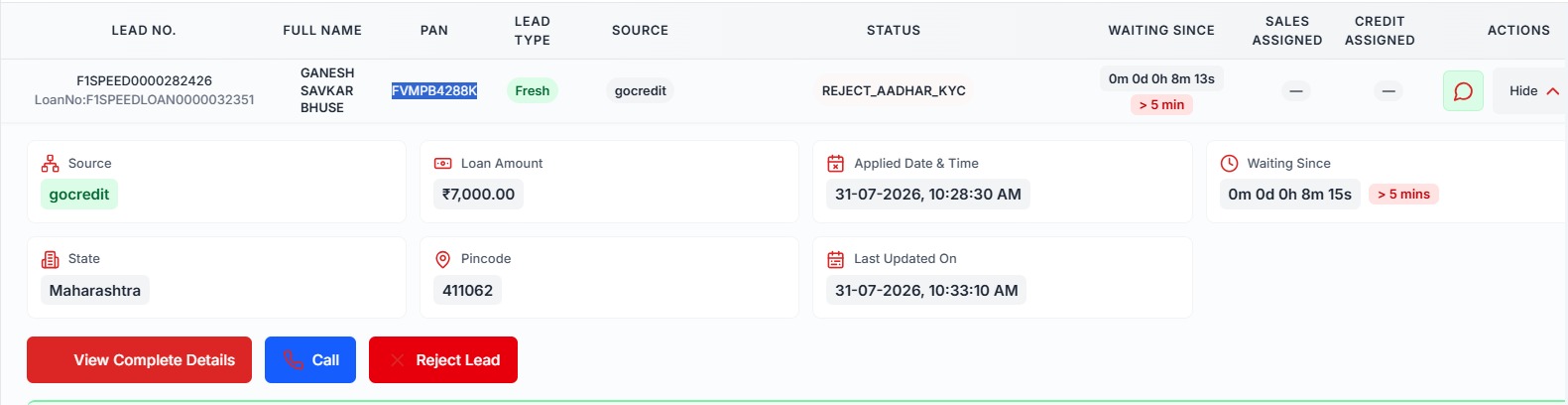Open the green chat comment icon
The image size is (1568, 405).
[x=1463, y=90]
